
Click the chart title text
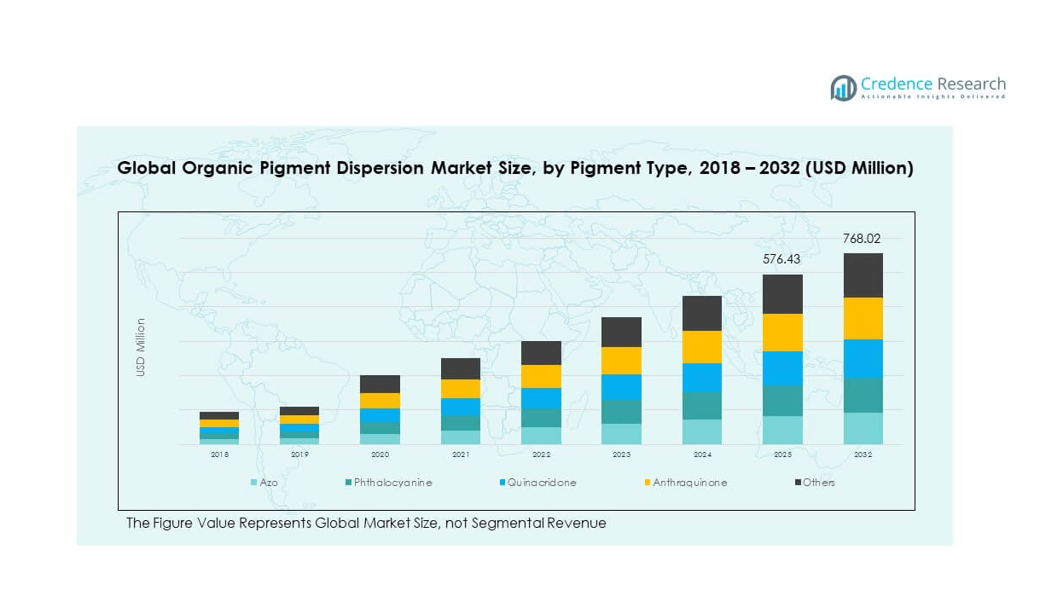(x=515, y=168)
